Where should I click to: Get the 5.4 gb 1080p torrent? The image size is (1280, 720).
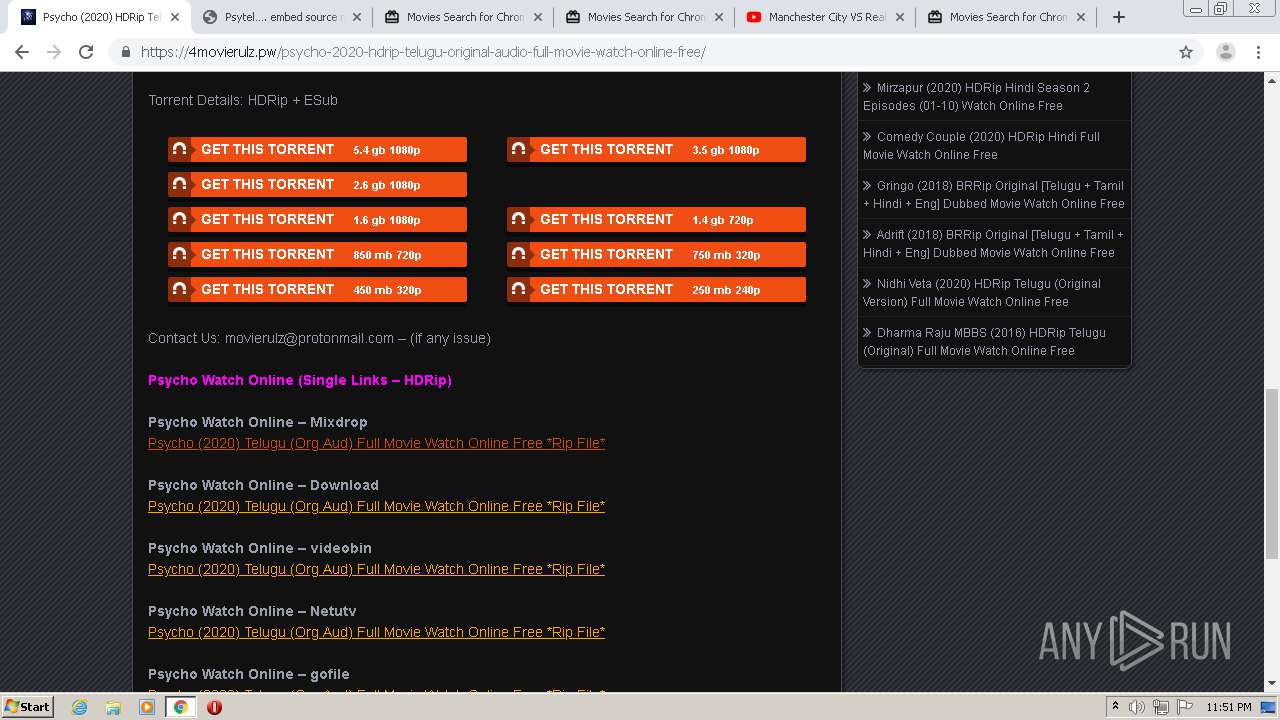pyautogui.click(x=317, y=150)
